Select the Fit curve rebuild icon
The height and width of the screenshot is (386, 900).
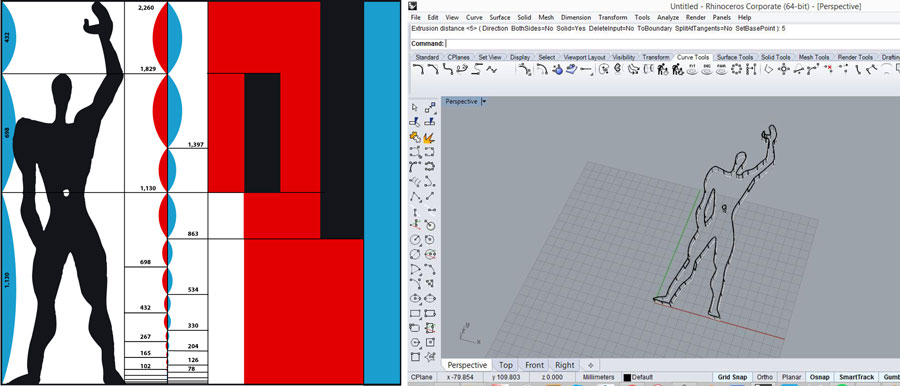[692, 70]
